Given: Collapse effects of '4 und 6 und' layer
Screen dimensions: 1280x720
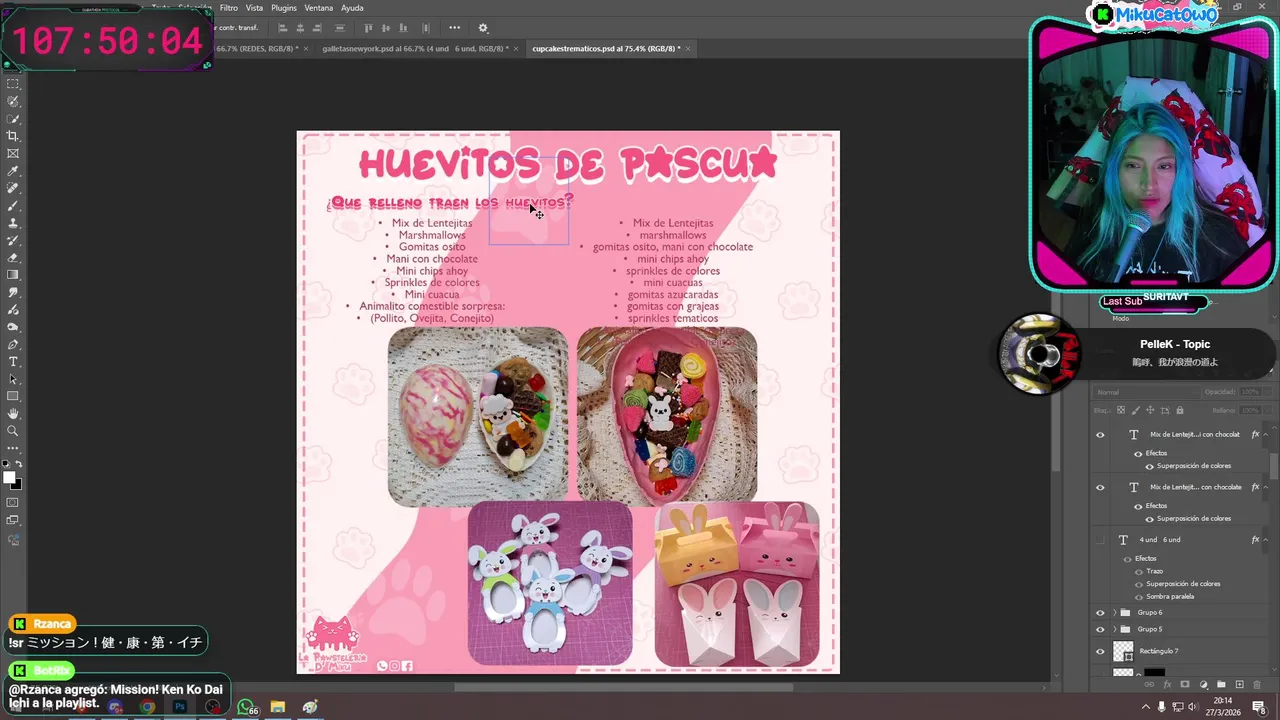Looking at the screenshot, I should click(x=1266, y=540).
